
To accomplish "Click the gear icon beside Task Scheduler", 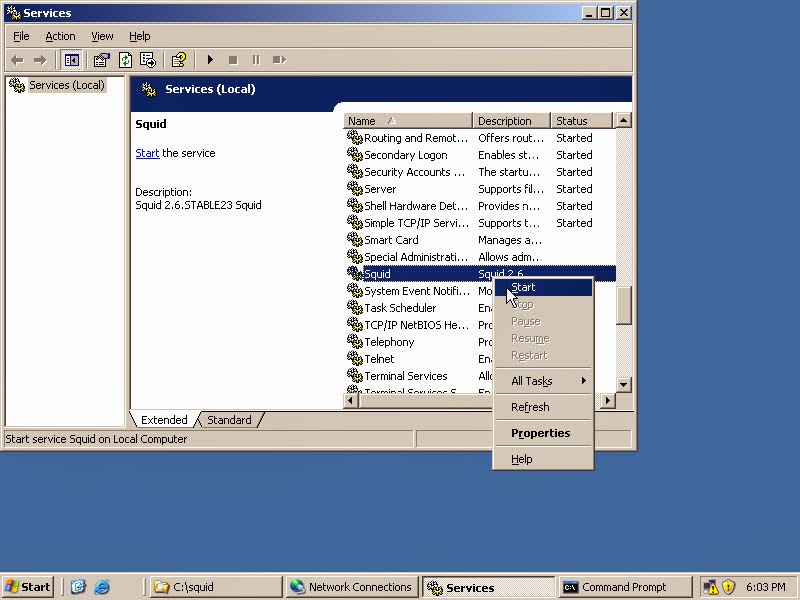I will pos(355,308).
